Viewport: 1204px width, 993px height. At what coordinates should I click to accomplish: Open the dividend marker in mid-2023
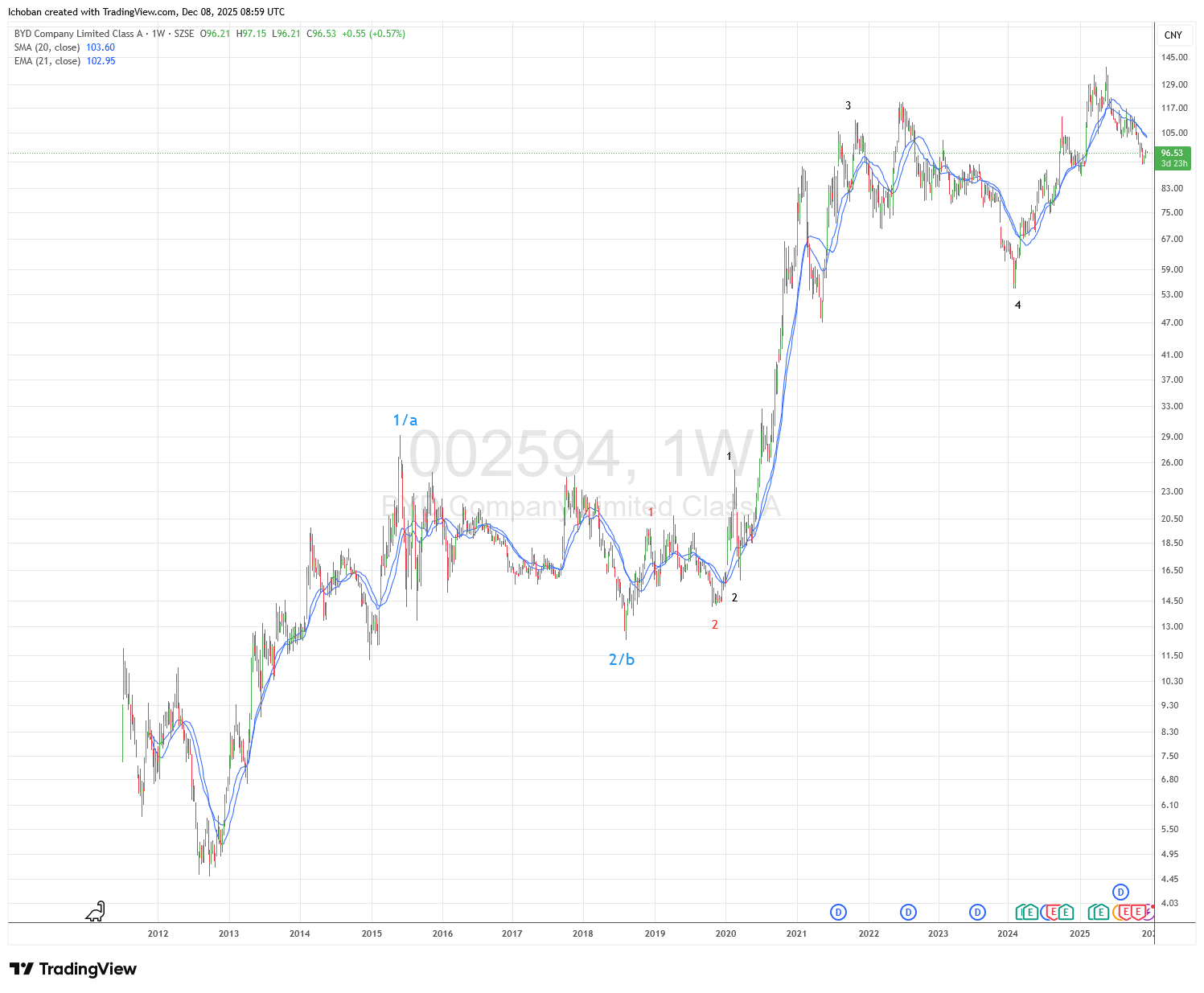click(x=977, y=912)
